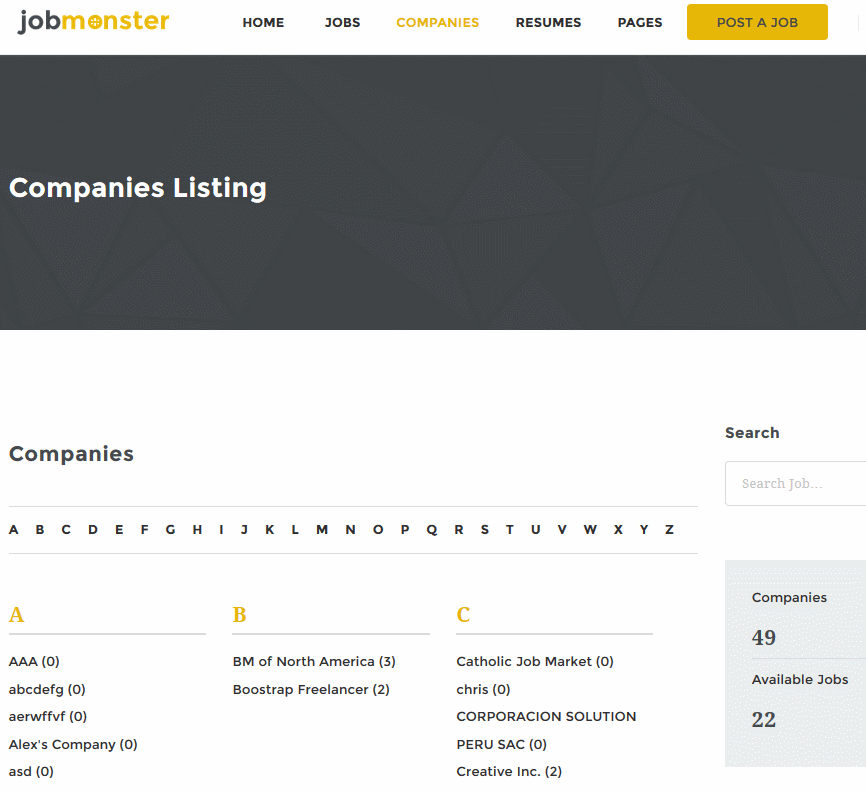Filter companies by letter M
Screen dimensions: 866x792
(x=322, y=530)
